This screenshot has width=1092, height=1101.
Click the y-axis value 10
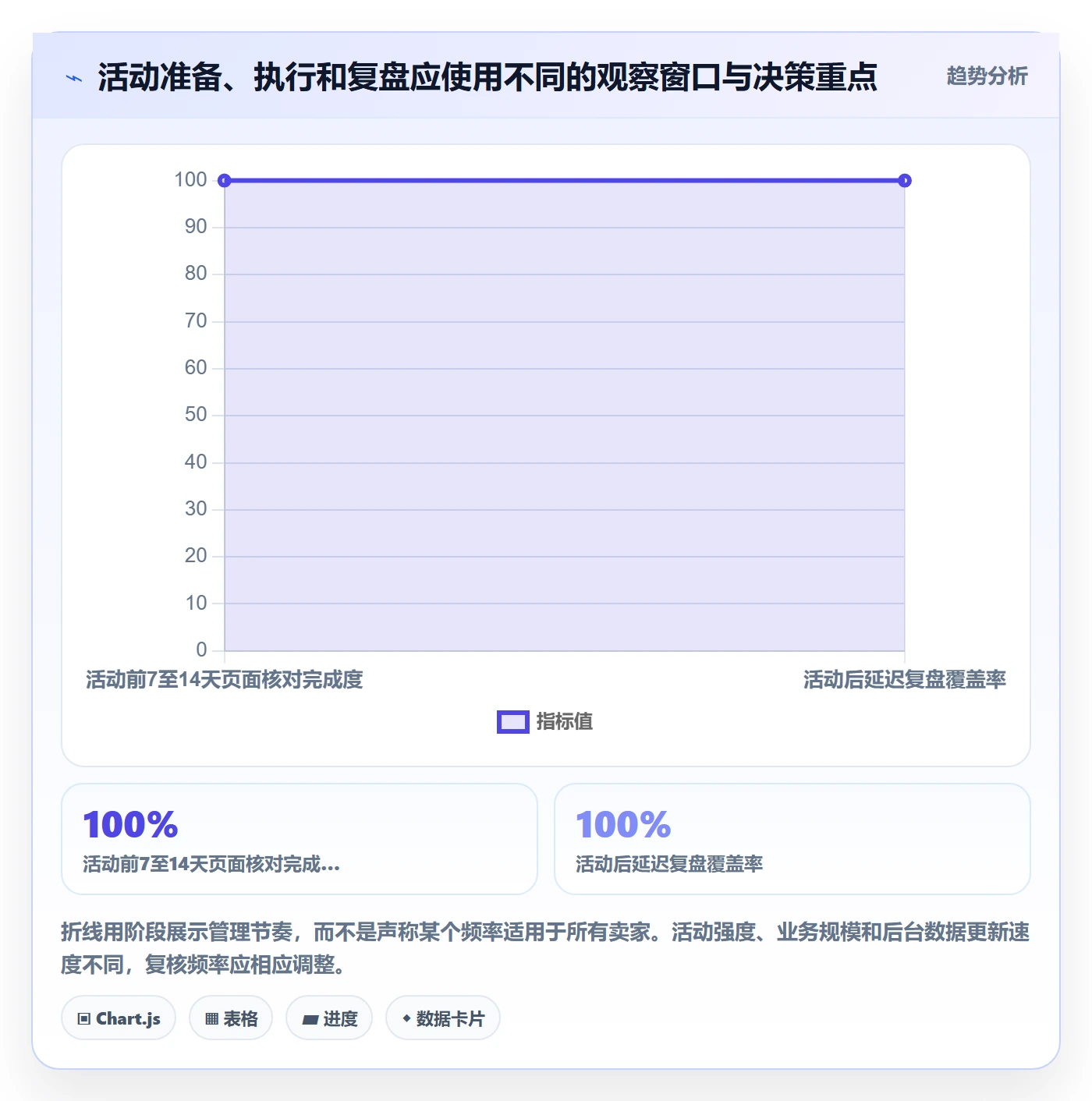196,604
